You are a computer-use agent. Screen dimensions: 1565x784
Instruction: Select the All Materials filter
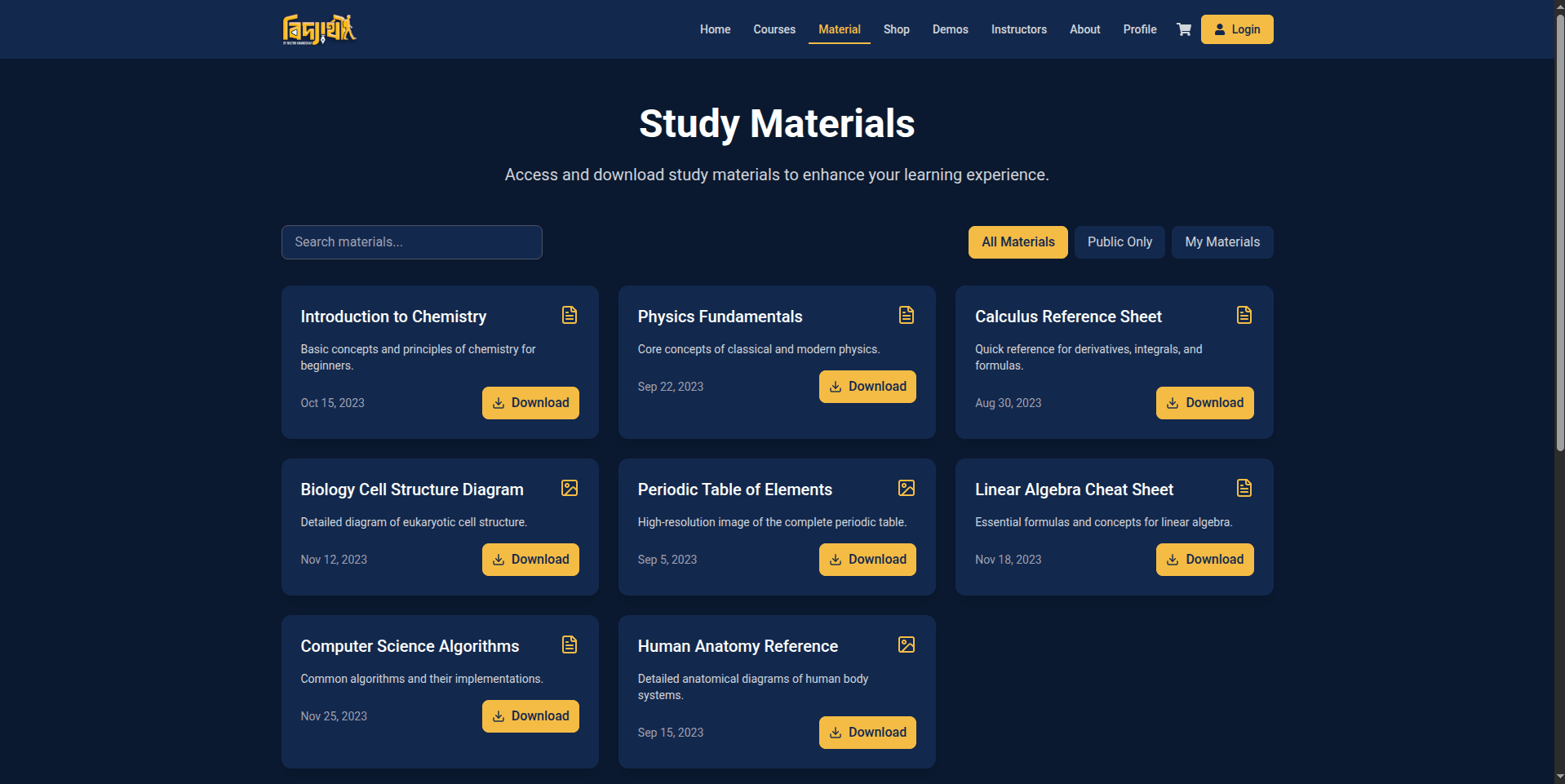point(1017,242)
